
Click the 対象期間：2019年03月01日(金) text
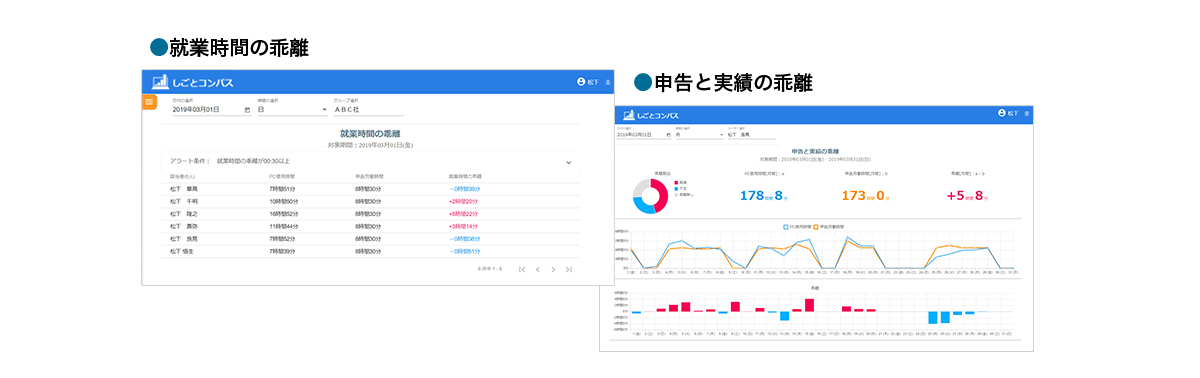coord(370,145)
